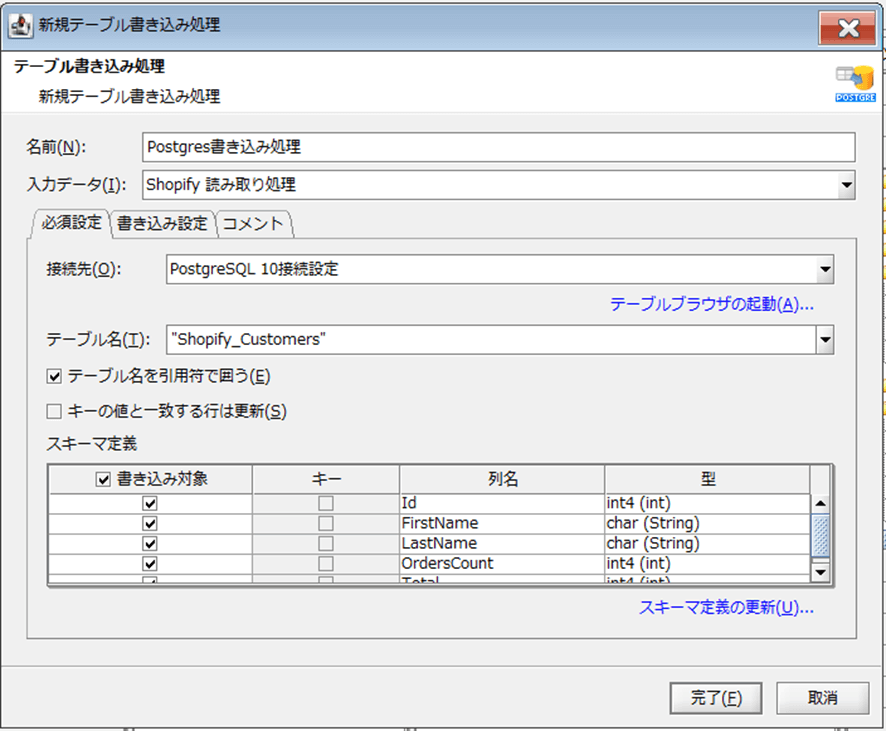Click the int4 (int) type of OrdersCount
This screenshot has width=886, height=731.
tap(707, 564)
